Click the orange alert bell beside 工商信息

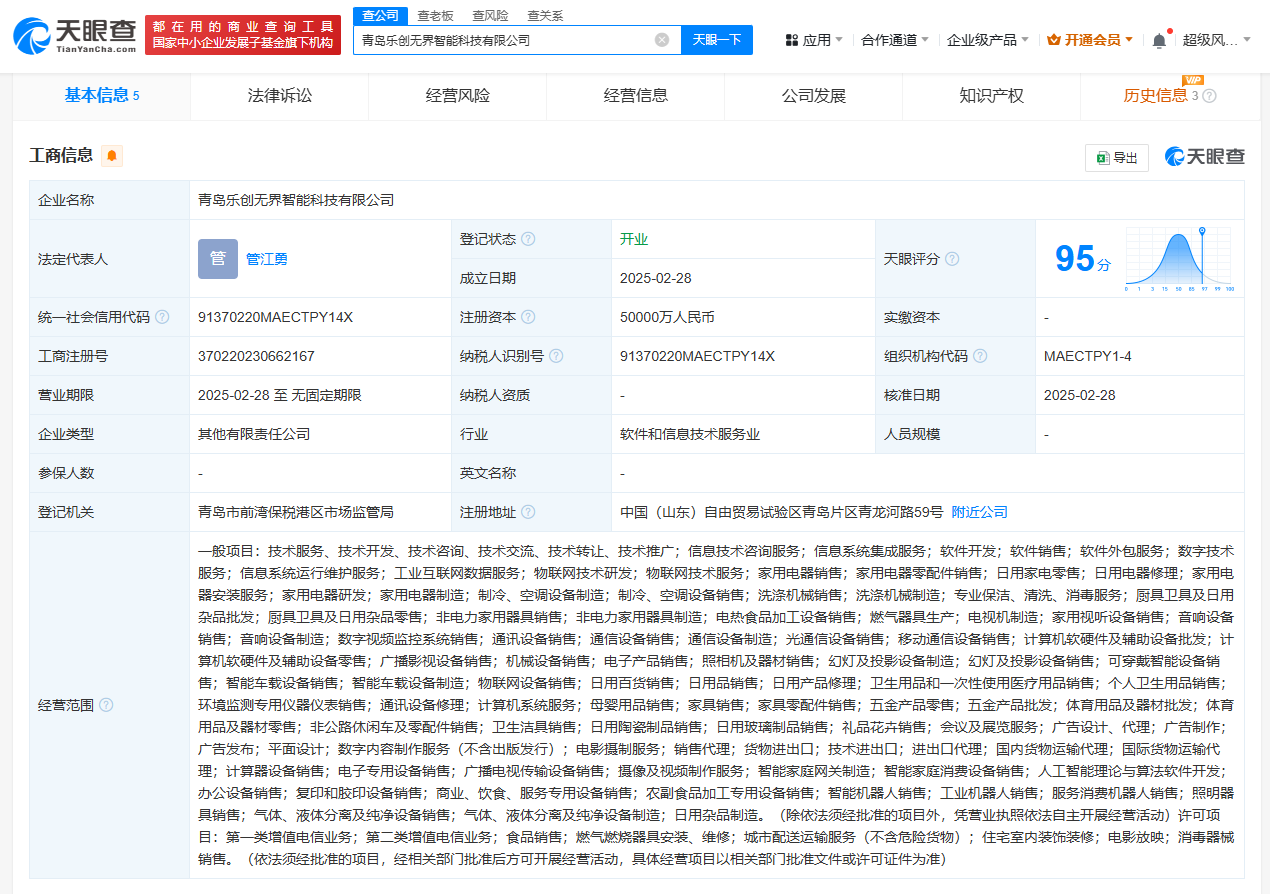tap(111, 156)
